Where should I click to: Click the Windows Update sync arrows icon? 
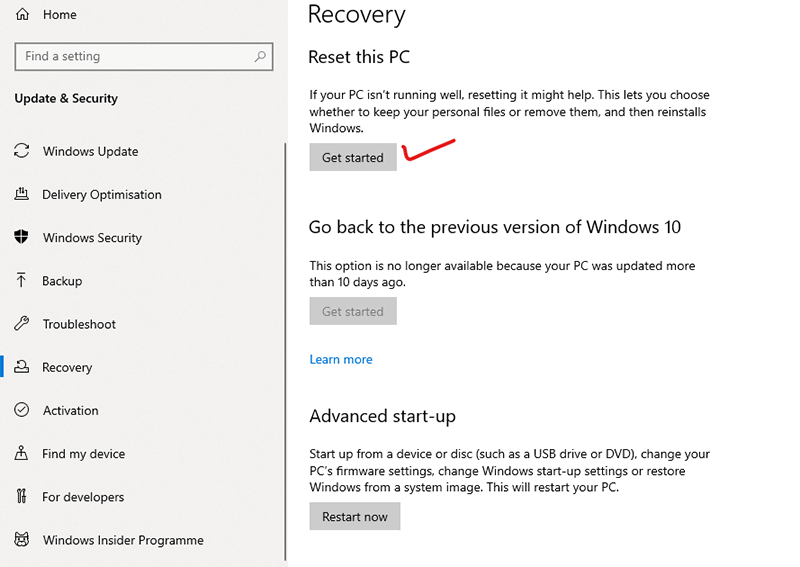click(x=22, y=151)
